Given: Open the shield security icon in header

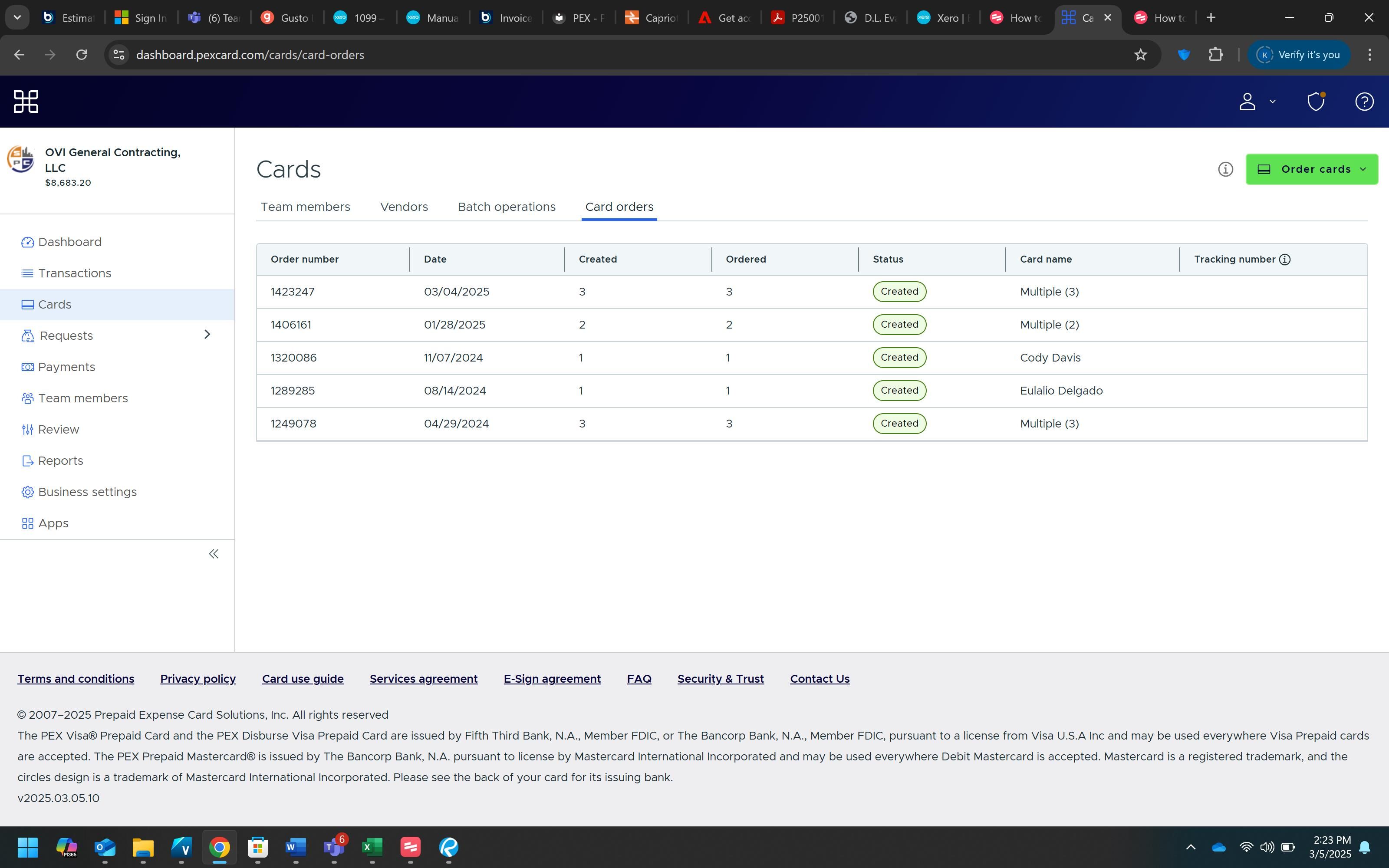Looking at the screenshot, I should [x=1316, y=102].
